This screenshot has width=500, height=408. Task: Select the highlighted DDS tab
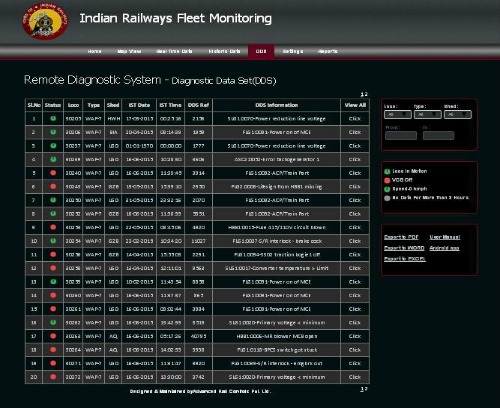(x=261, y=51)
